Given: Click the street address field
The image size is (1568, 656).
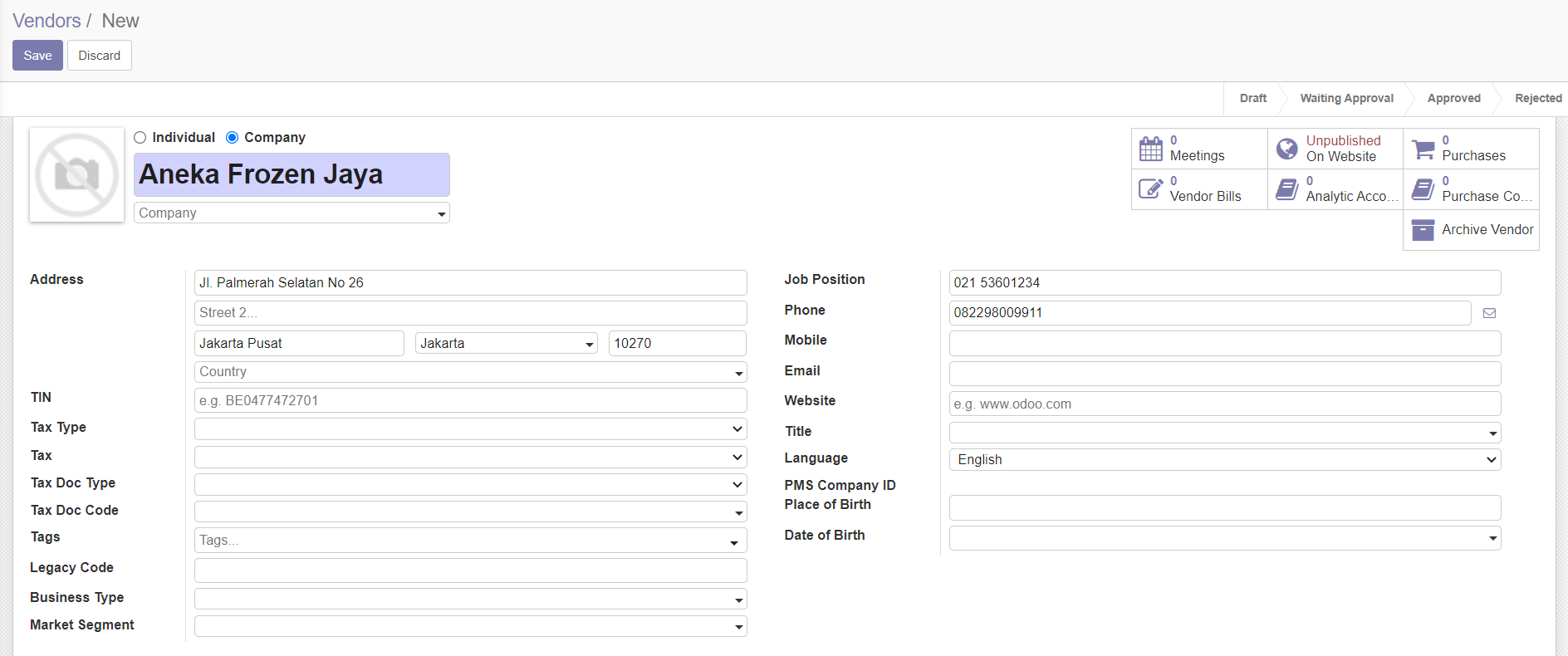Looking at the screenshot, I should (470, 282).
